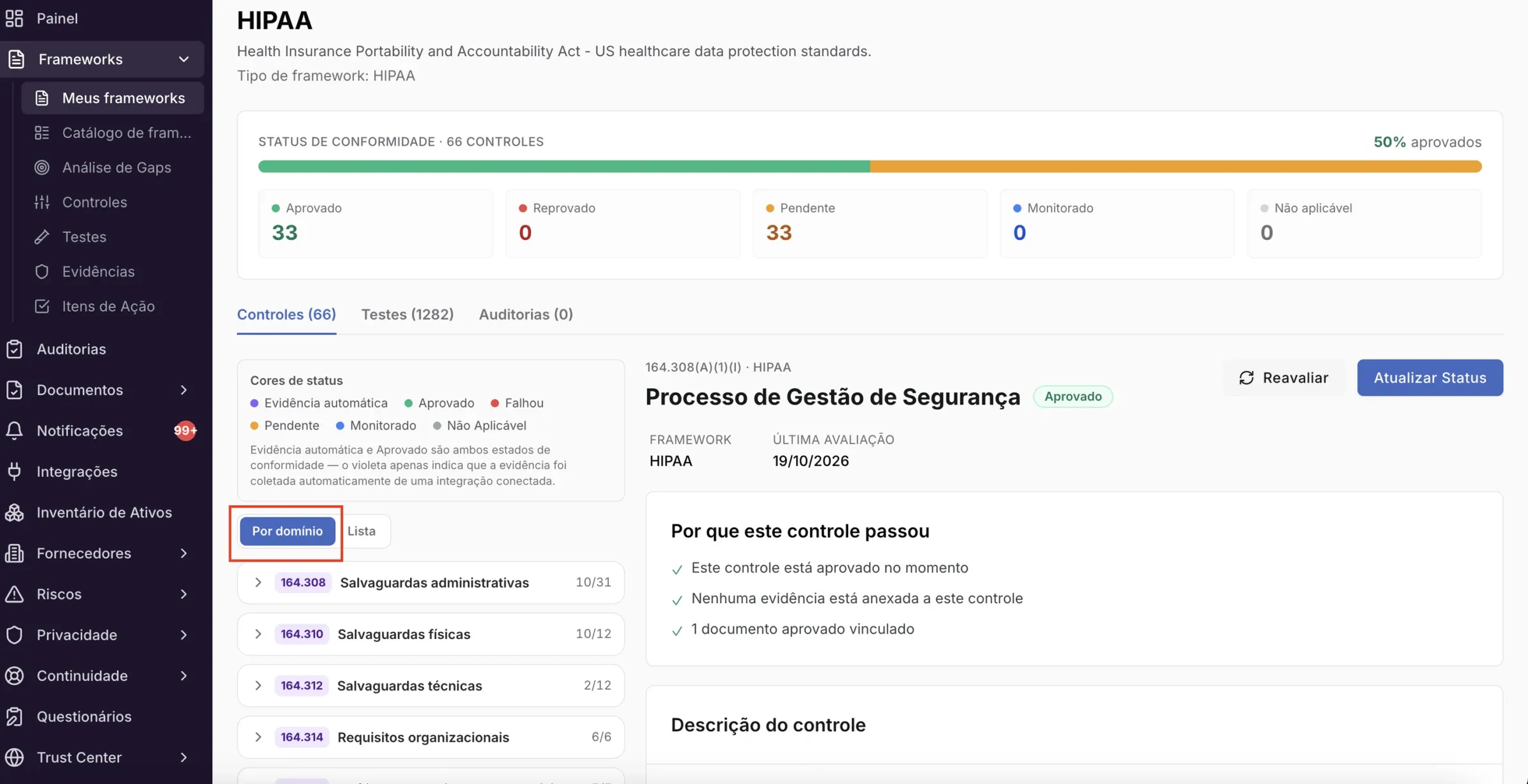1528x784 pixels.
Task: Click the Meus frameworks file icon
Action: [42, 98]
